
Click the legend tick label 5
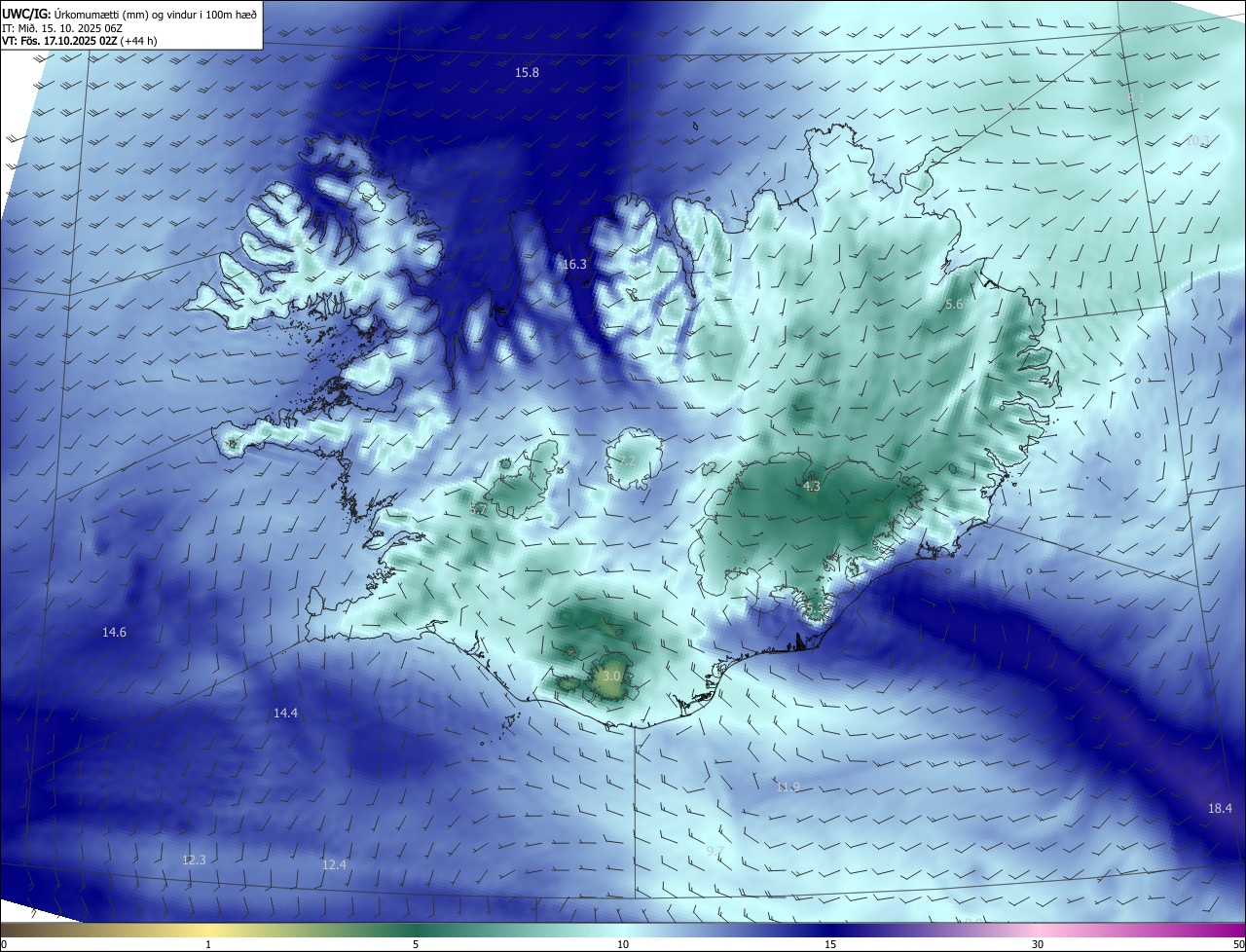point(416,944)
